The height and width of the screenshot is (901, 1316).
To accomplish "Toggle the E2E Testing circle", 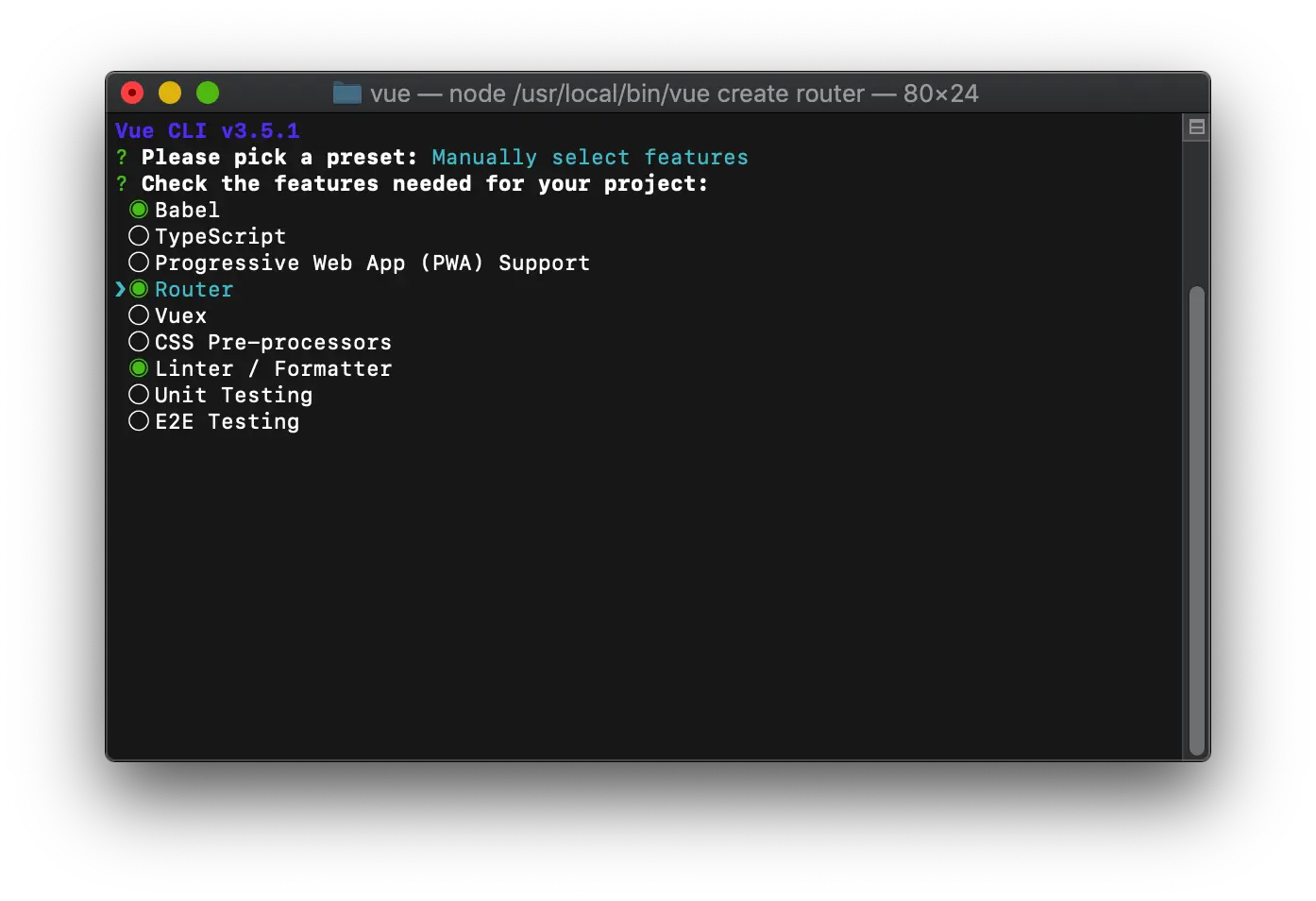I will point(139,421).
